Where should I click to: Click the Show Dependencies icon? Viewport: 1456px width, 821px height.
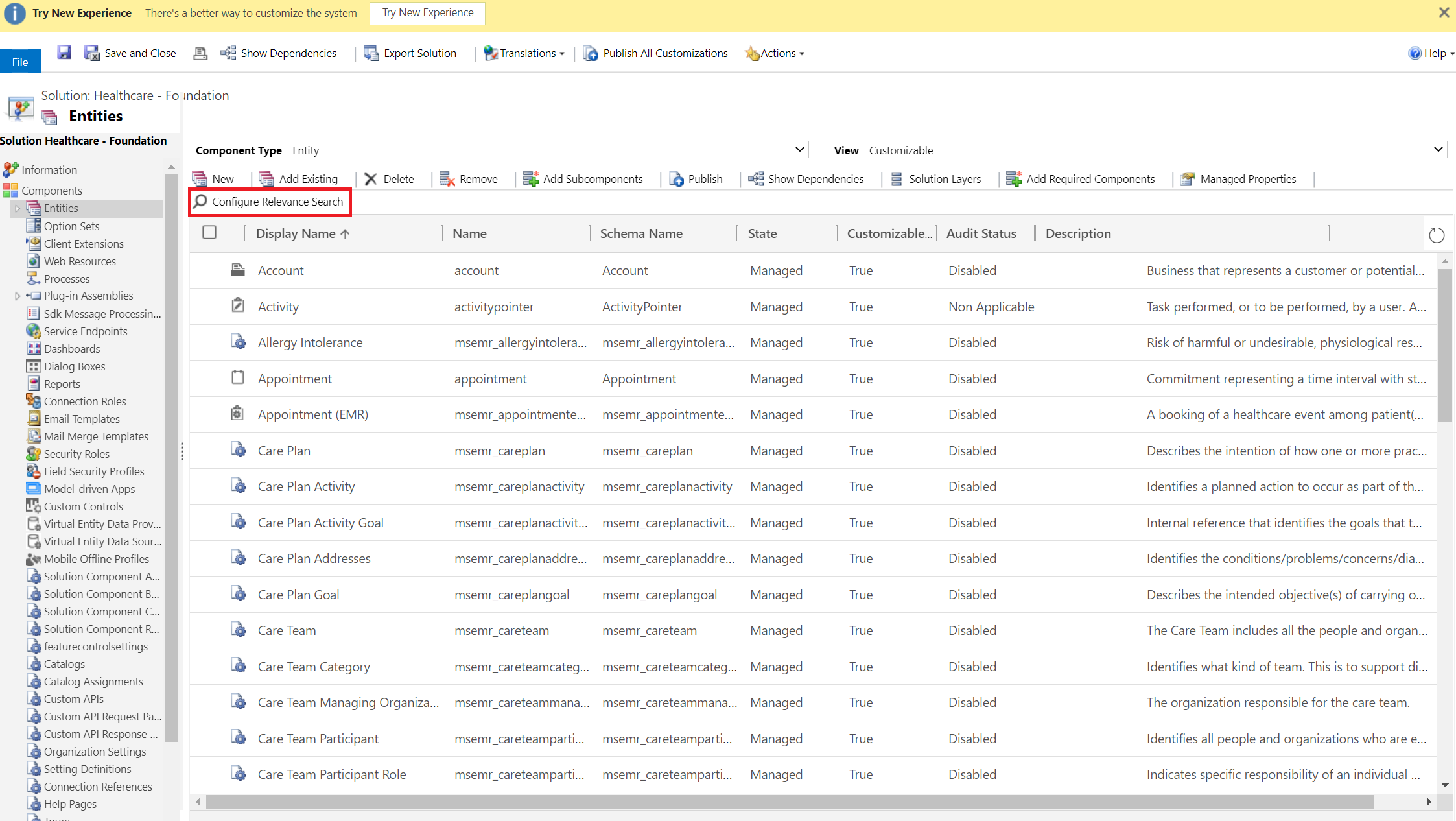(758, 178)
